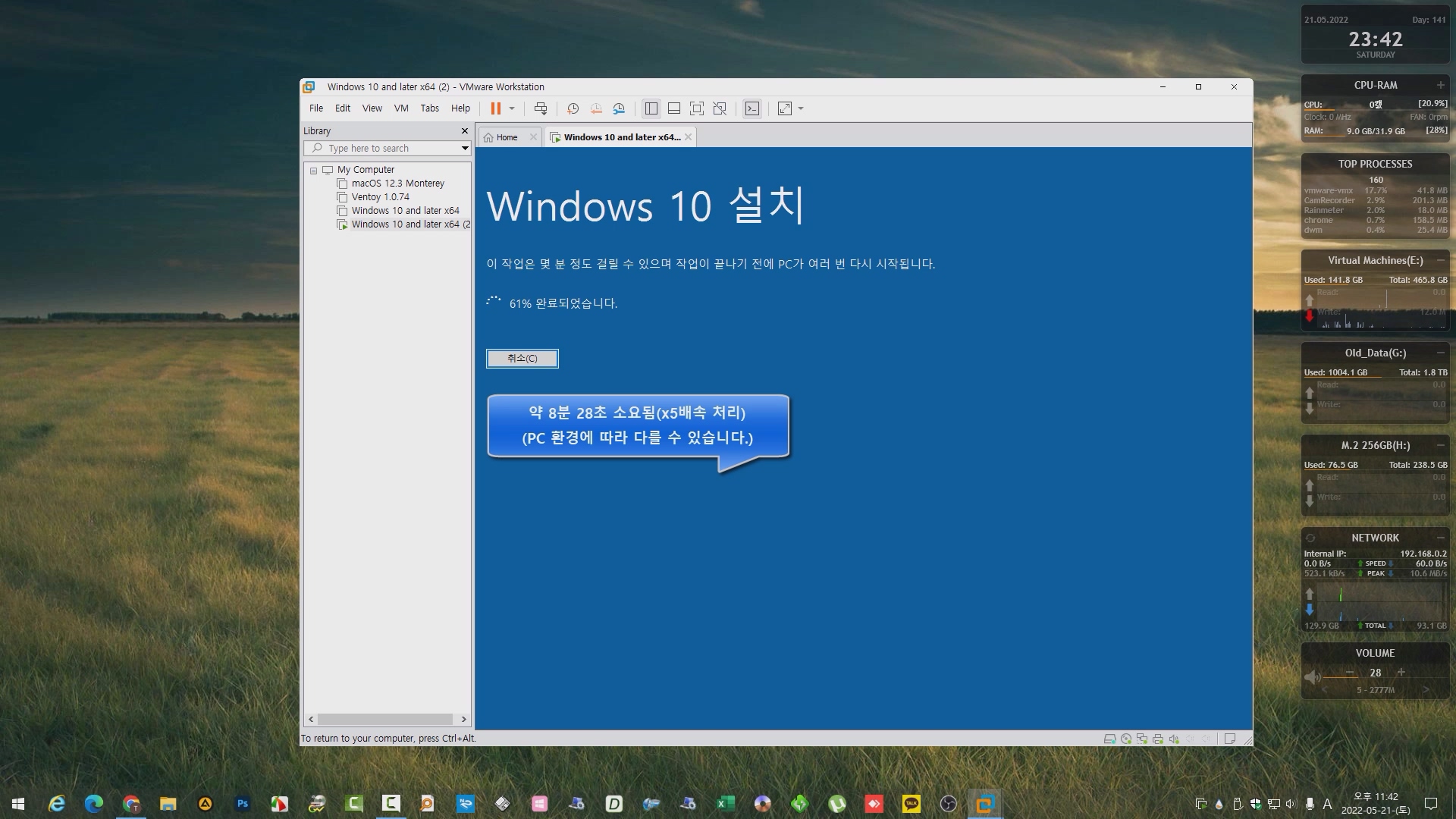1456x819 pixels.
Task: Collapse the Old_Data(G:) widget
Action: click(1440, 353)
